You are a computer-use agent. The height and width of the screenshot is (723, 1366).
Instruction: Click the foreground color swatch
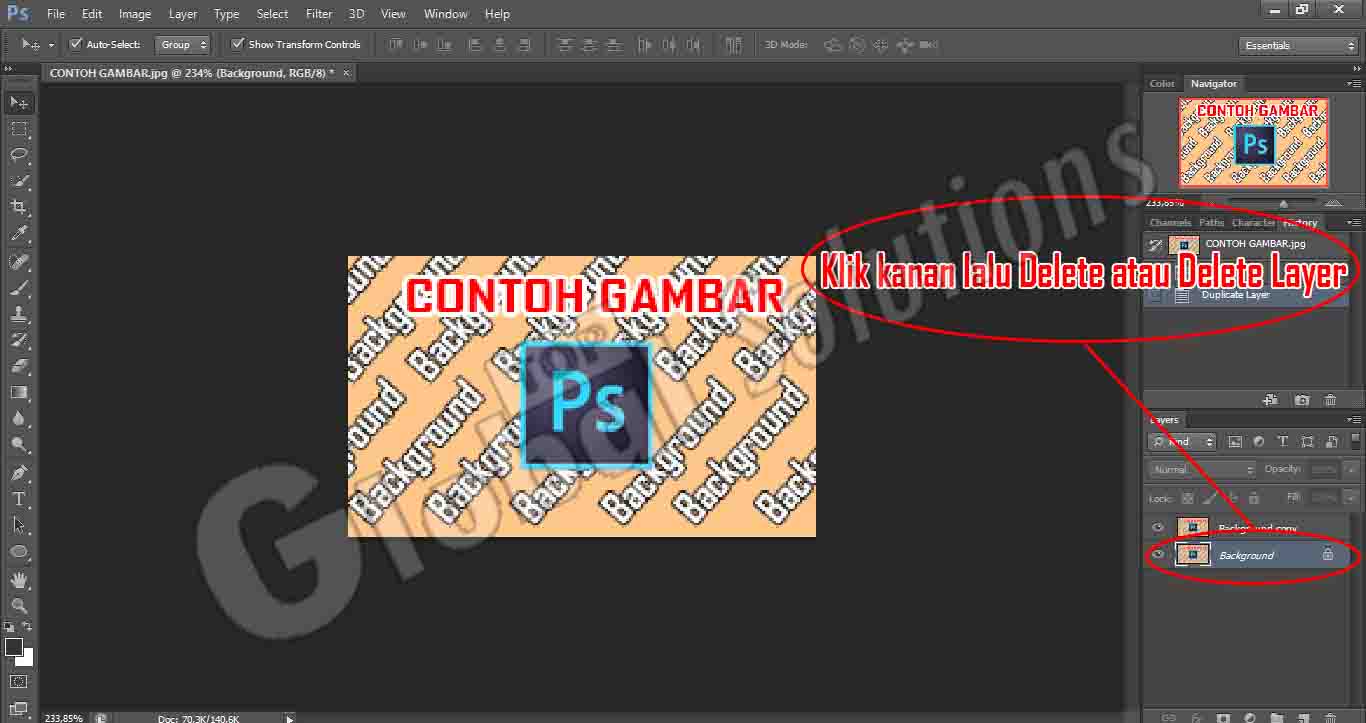(x=13, y=647)
